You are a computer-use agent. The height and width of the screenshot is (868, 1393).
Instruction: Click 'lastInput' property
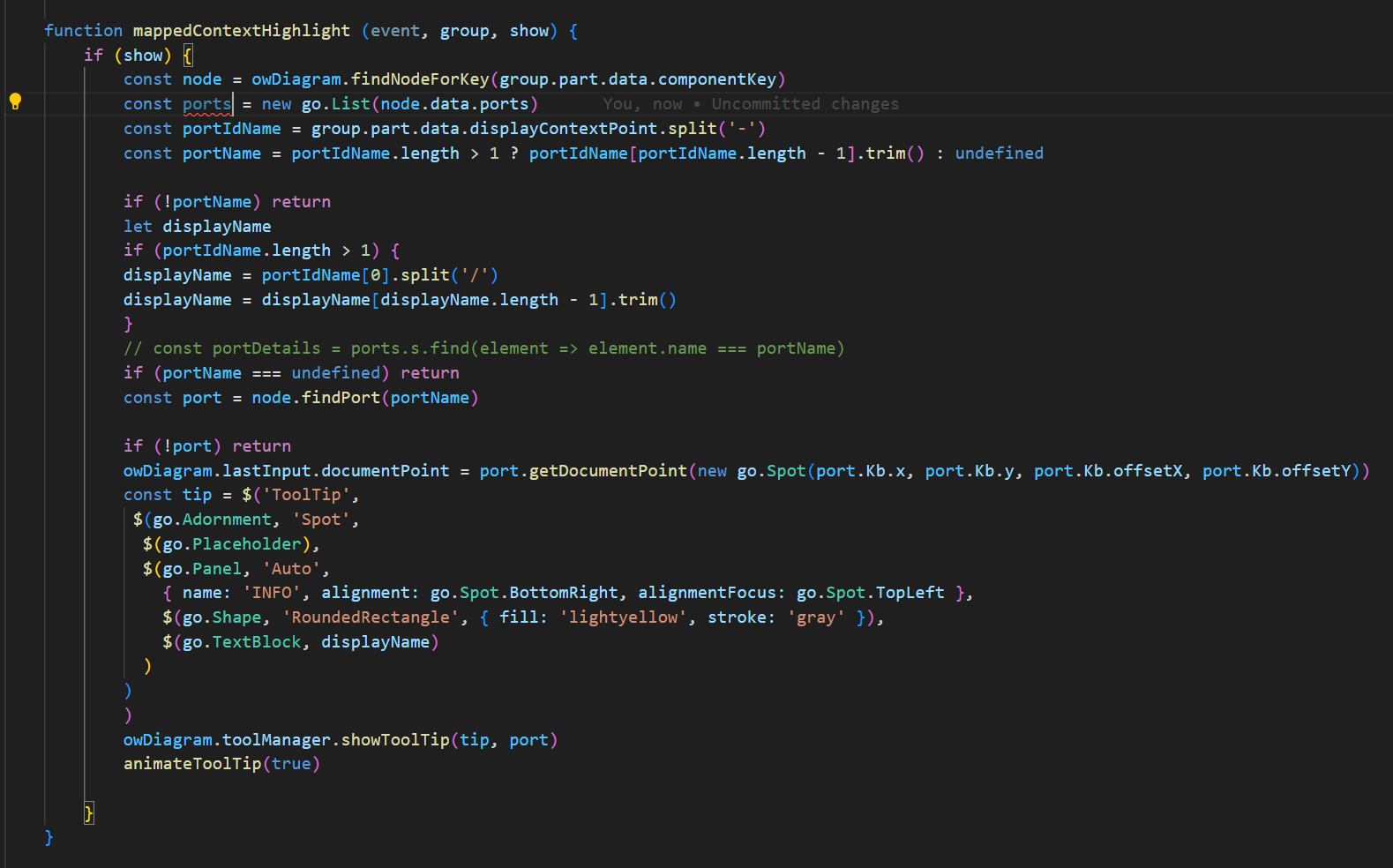266,471
